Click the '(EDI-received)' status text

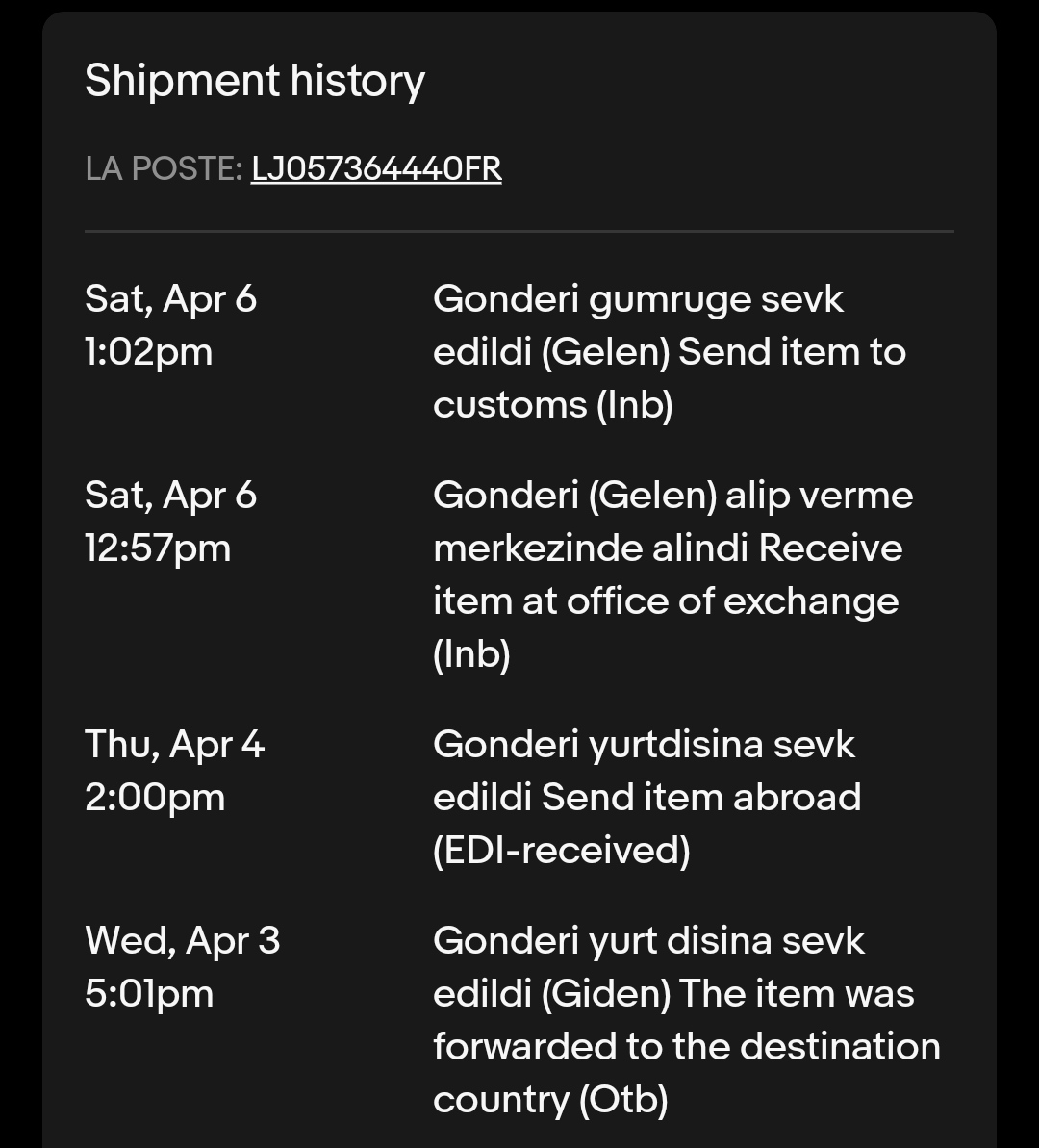561,851
